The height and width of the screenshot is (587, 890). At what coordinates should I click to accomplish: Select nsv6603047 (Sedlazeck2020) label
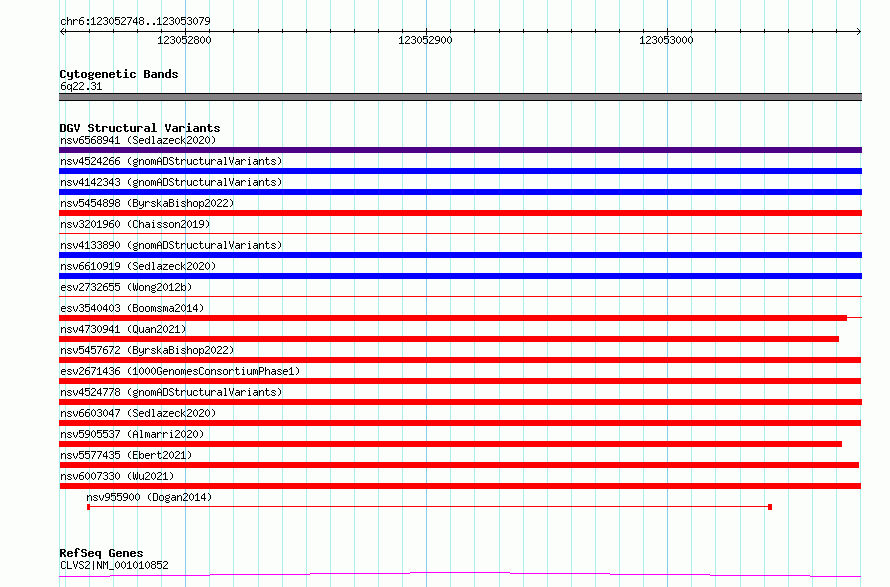(x=138, y=413)
